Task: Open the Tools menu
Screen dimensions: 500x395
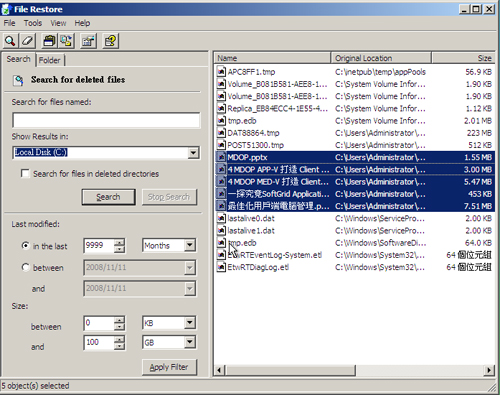Action: [x=33, y=23]
